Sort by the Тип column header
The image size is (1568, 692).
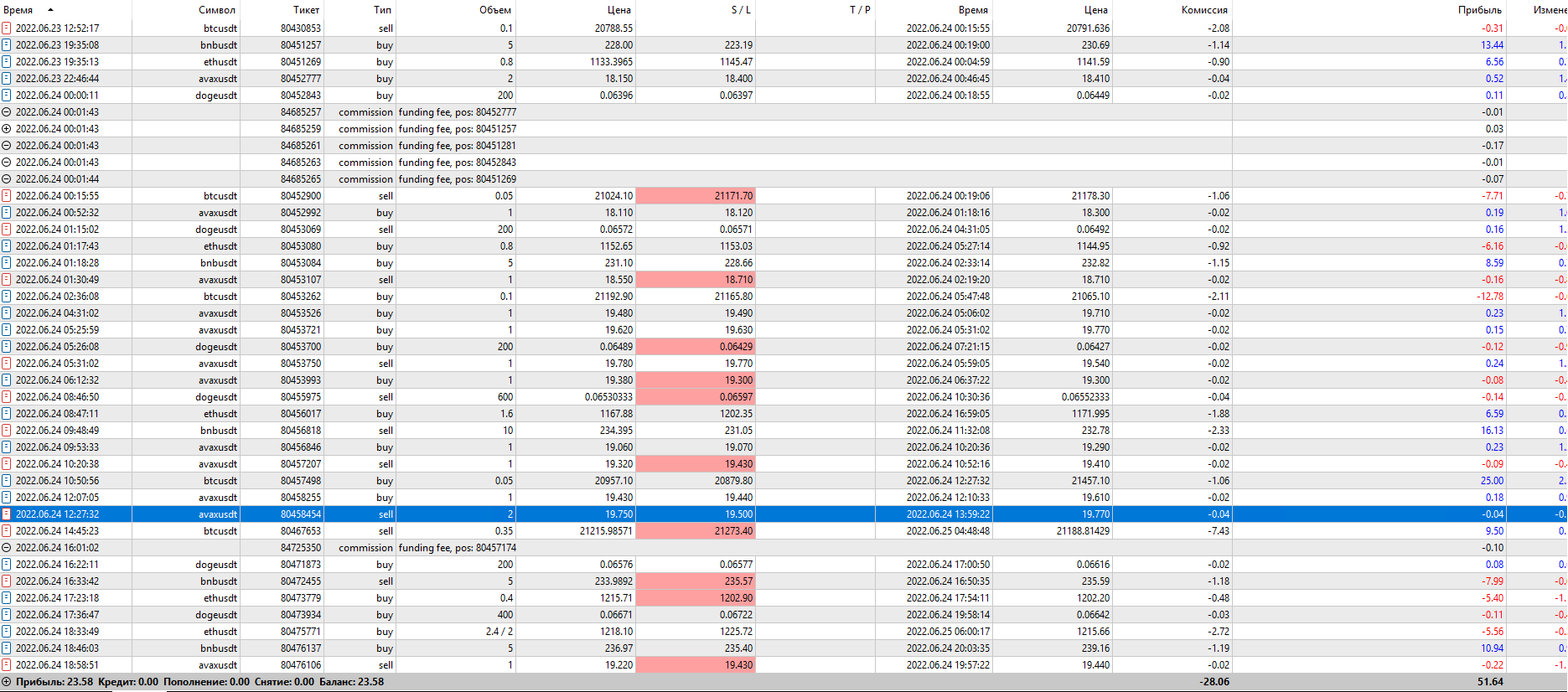(382, 10)
